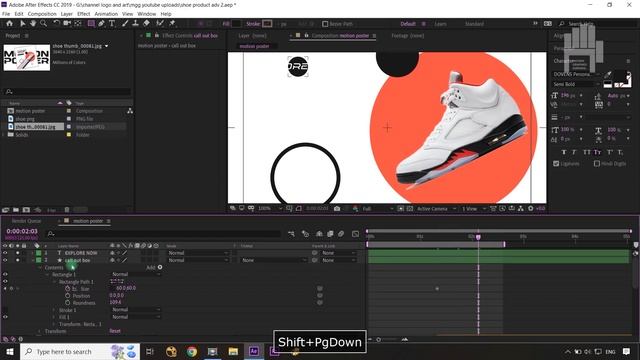Select the Pan Behind anchor point tool

click(78, 24)
